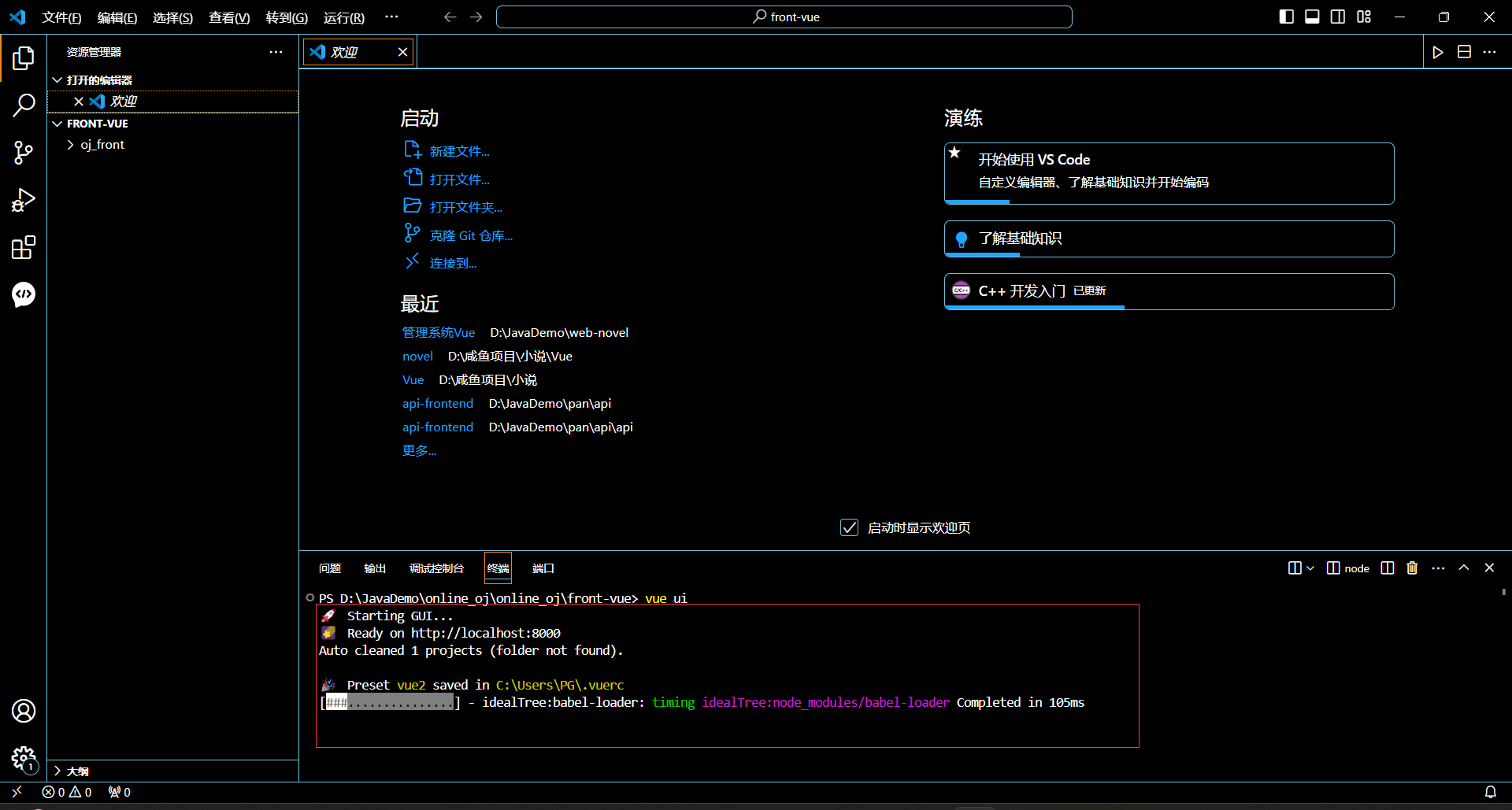The height and width of the screenshot is (810, 1512).
Task: Click the go forward arrow in title bar
Action: click(476, 17)
